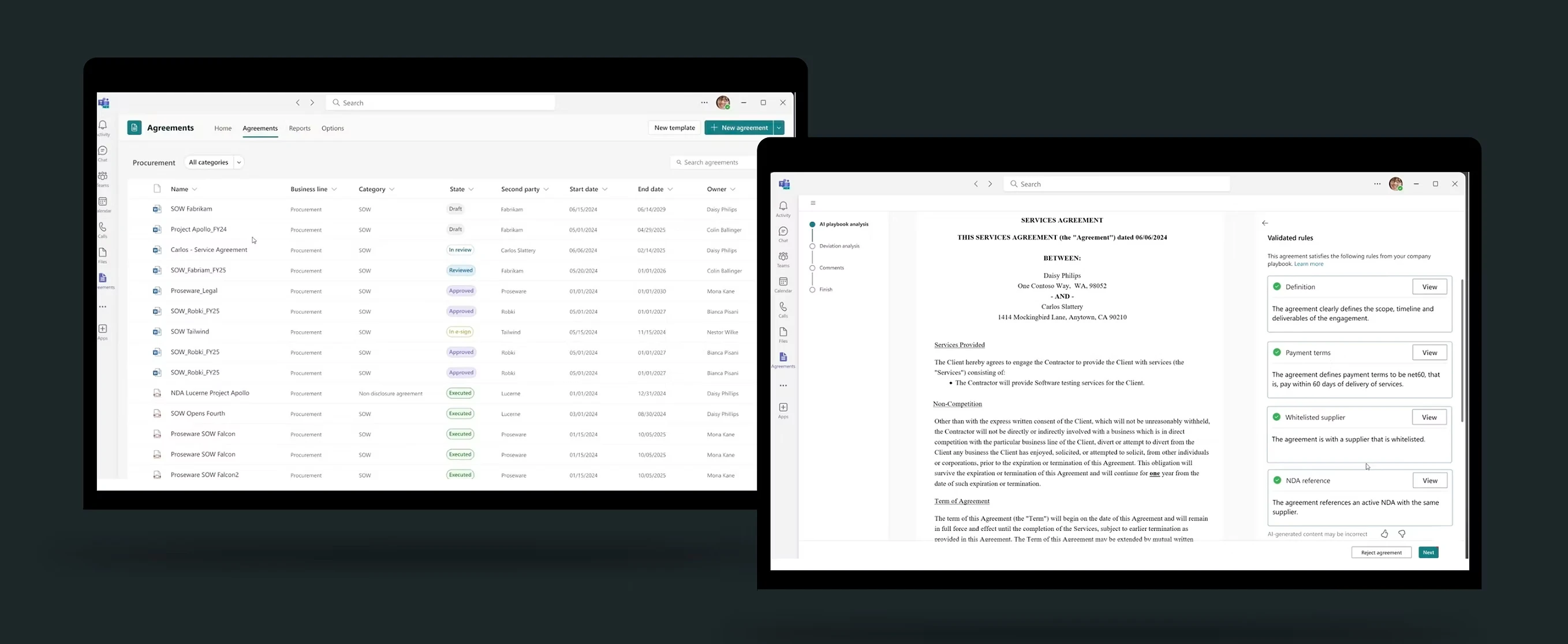Screen dimensions: 1568x644
Task: Click the New agreement button
Action: (x=738, y=128)
